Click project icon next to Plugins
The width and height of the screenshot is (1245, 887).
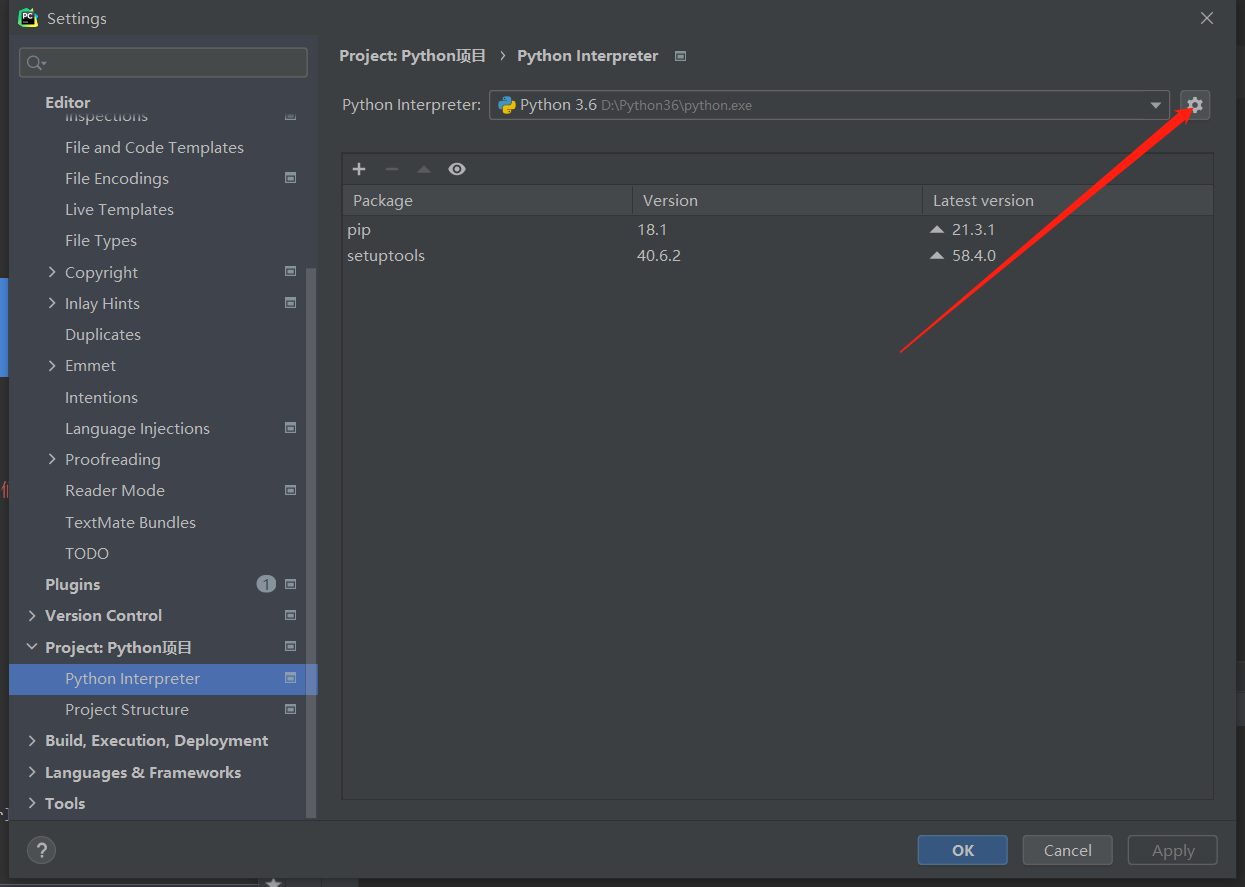pyautogui.click(x=291, y=584)
